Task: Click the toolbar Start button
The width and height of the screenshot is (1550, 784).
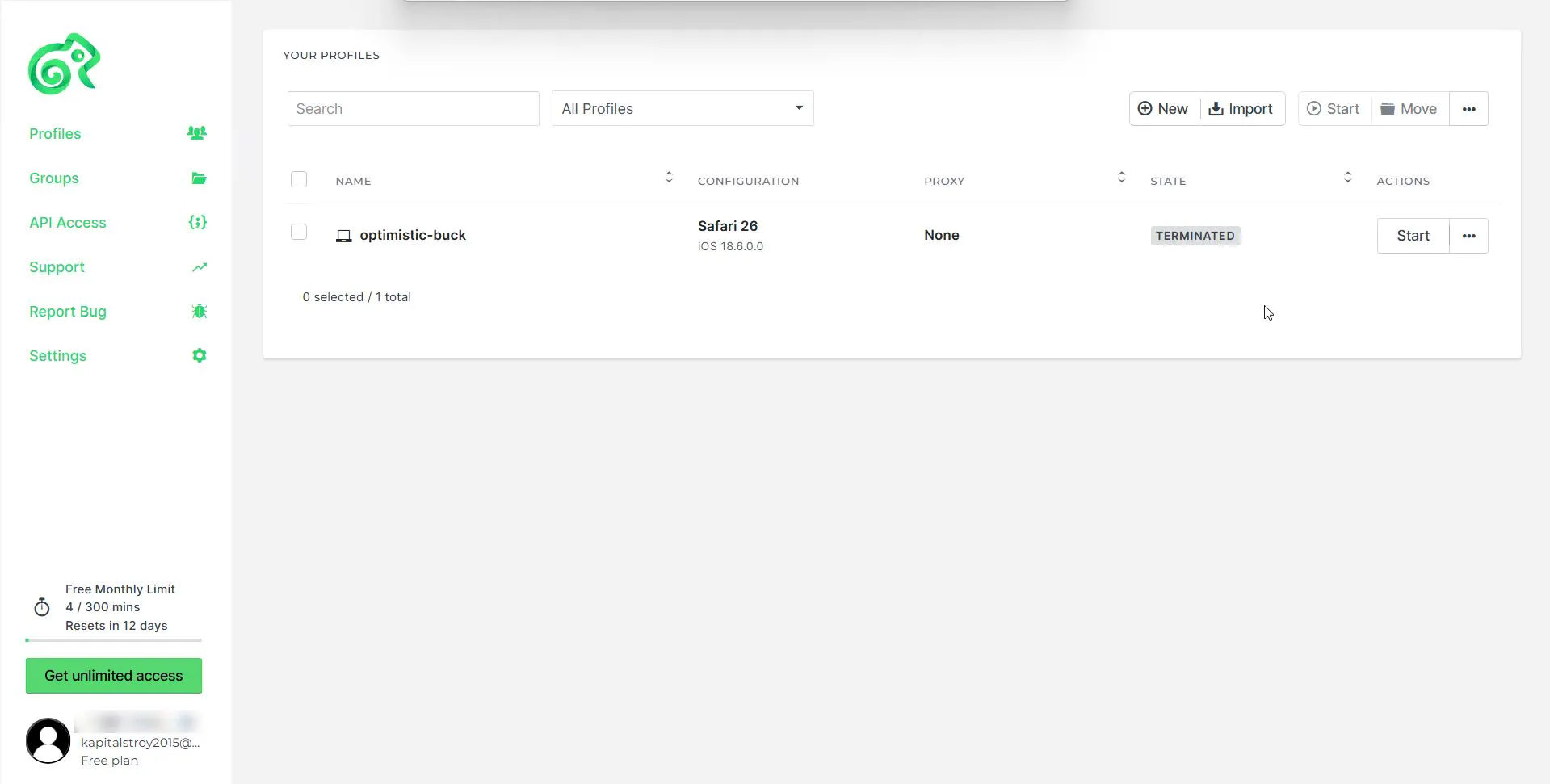Action: click(1334, 109)
